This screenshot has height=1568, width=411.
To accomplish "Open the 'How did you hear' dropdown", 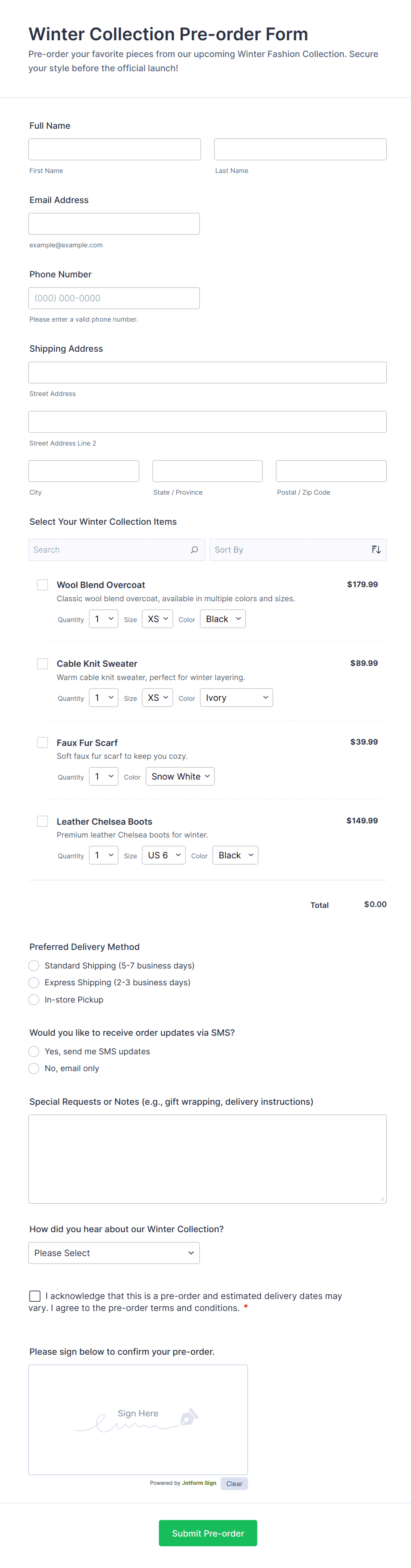I will (114, 1253).
